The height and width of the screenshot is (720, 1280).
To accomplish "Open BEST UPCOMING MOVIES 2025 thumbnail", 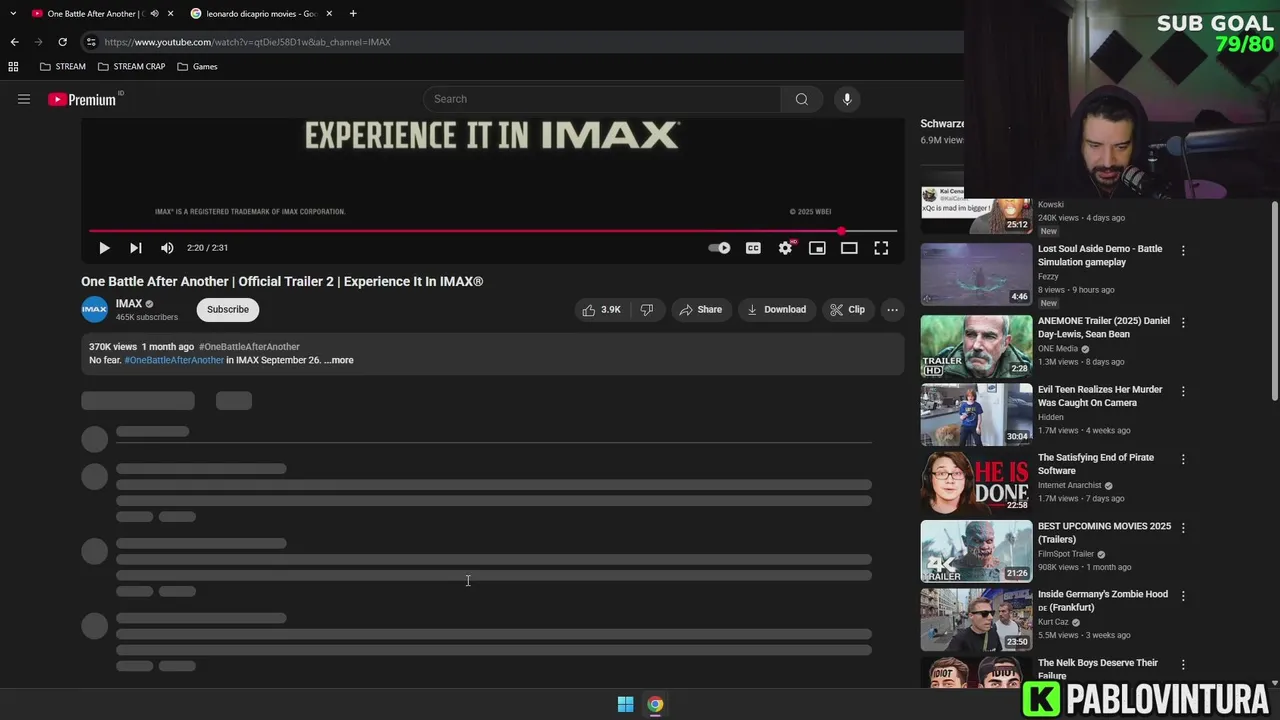I will pyautogui.click(x=976, y=551).
